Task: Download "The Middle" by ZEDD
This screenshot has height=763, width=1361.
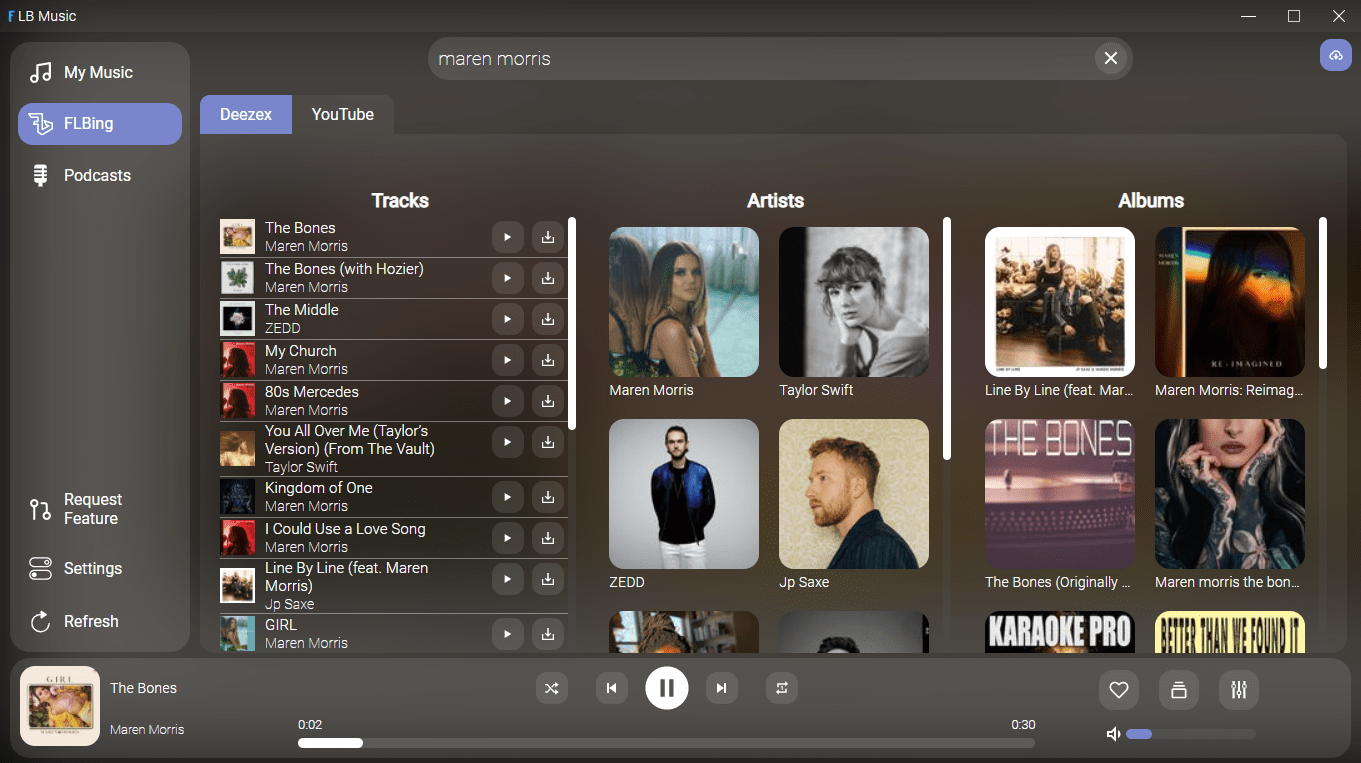Action: (547, 318)
